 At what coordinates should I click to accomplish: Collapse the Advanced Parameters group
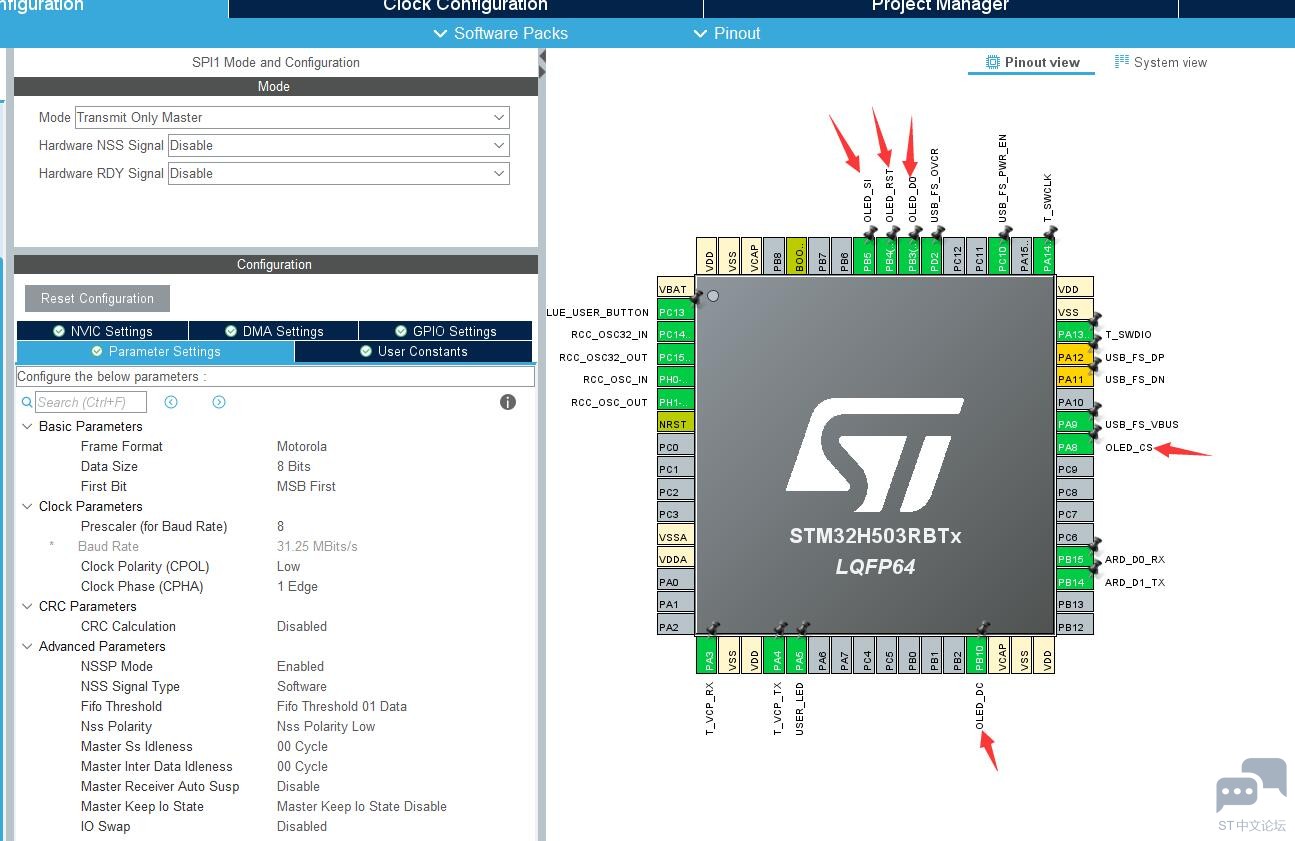click(x=26, y=646)
